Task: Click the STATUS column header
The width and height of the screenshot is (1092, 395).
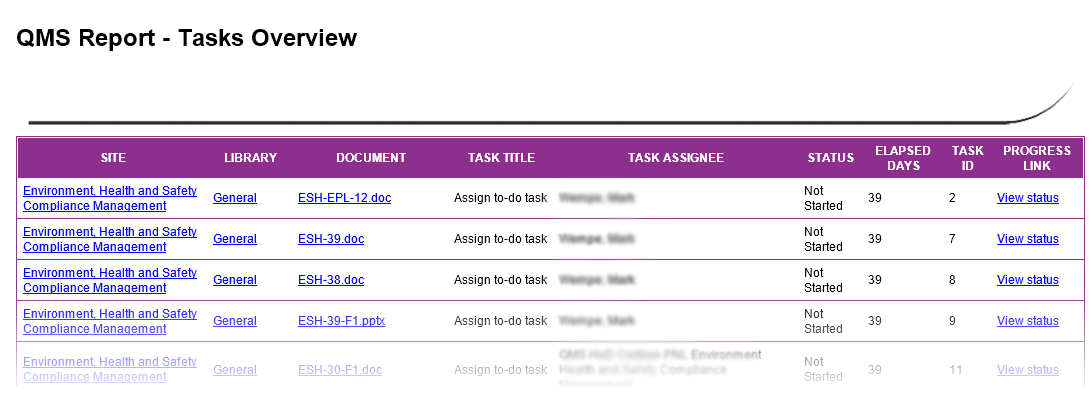Action: coord(831,158)
